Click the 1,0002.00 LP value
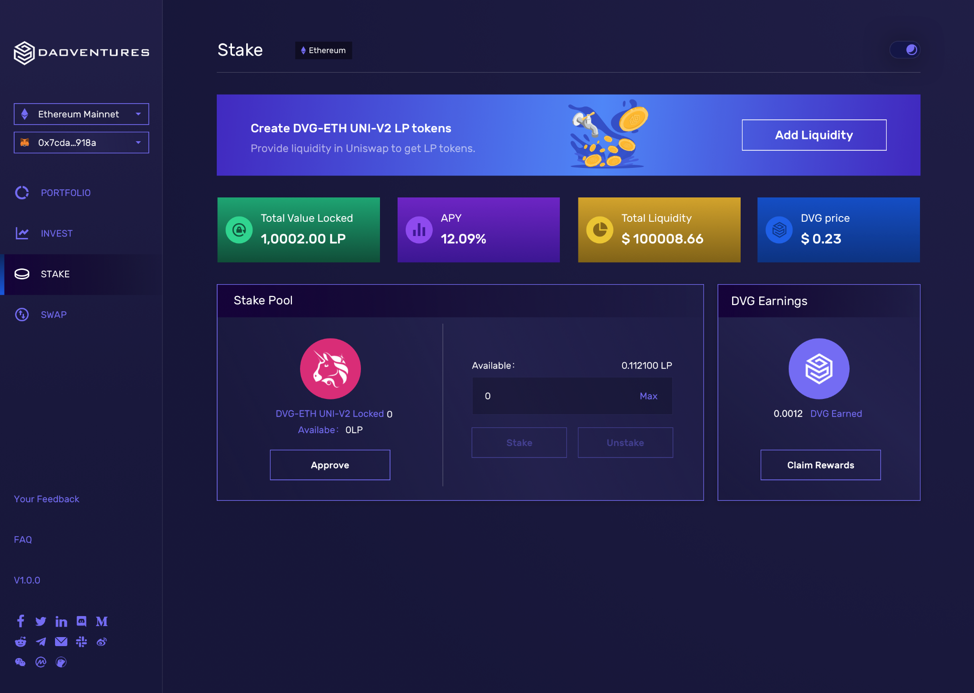Image resolution: width=974 pixels, height=693 pixels. point(303,239)
